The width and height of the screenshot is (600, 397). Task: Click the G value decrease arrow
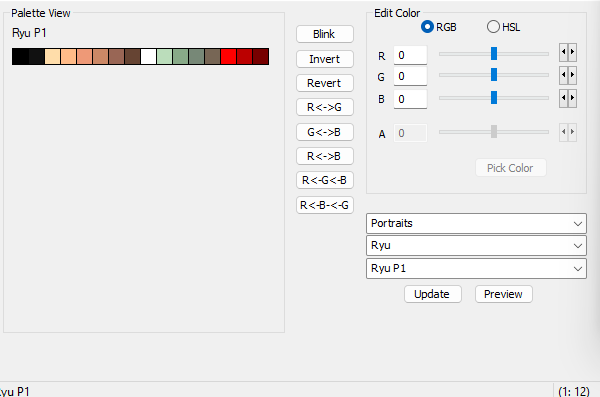[563, 75]
